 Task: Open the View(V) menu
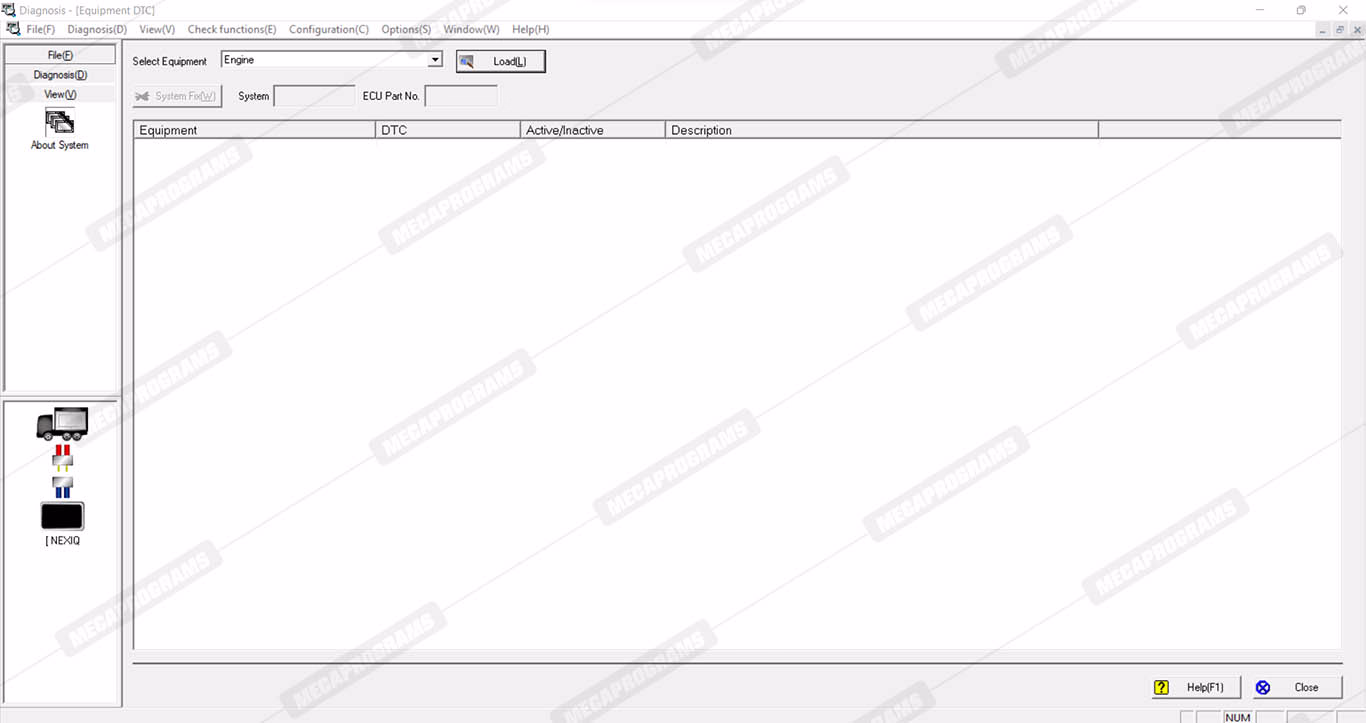click(157, 30)
